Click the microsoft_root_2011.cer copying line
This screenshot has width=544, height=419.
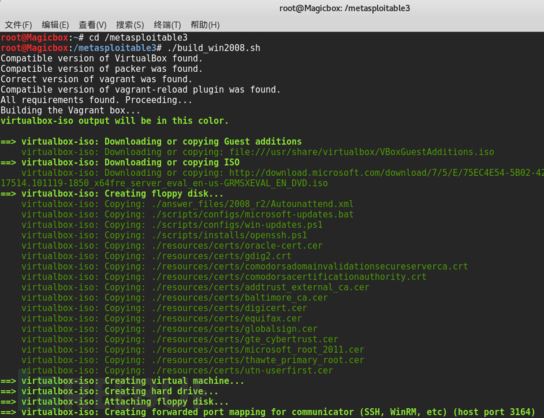point(193,350)
